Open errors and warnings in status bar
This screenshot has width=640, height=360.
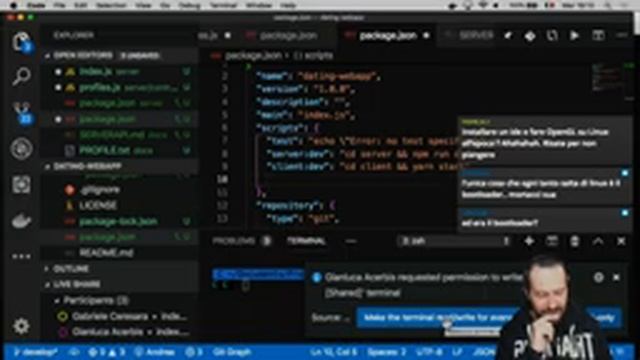pos(107,352)
